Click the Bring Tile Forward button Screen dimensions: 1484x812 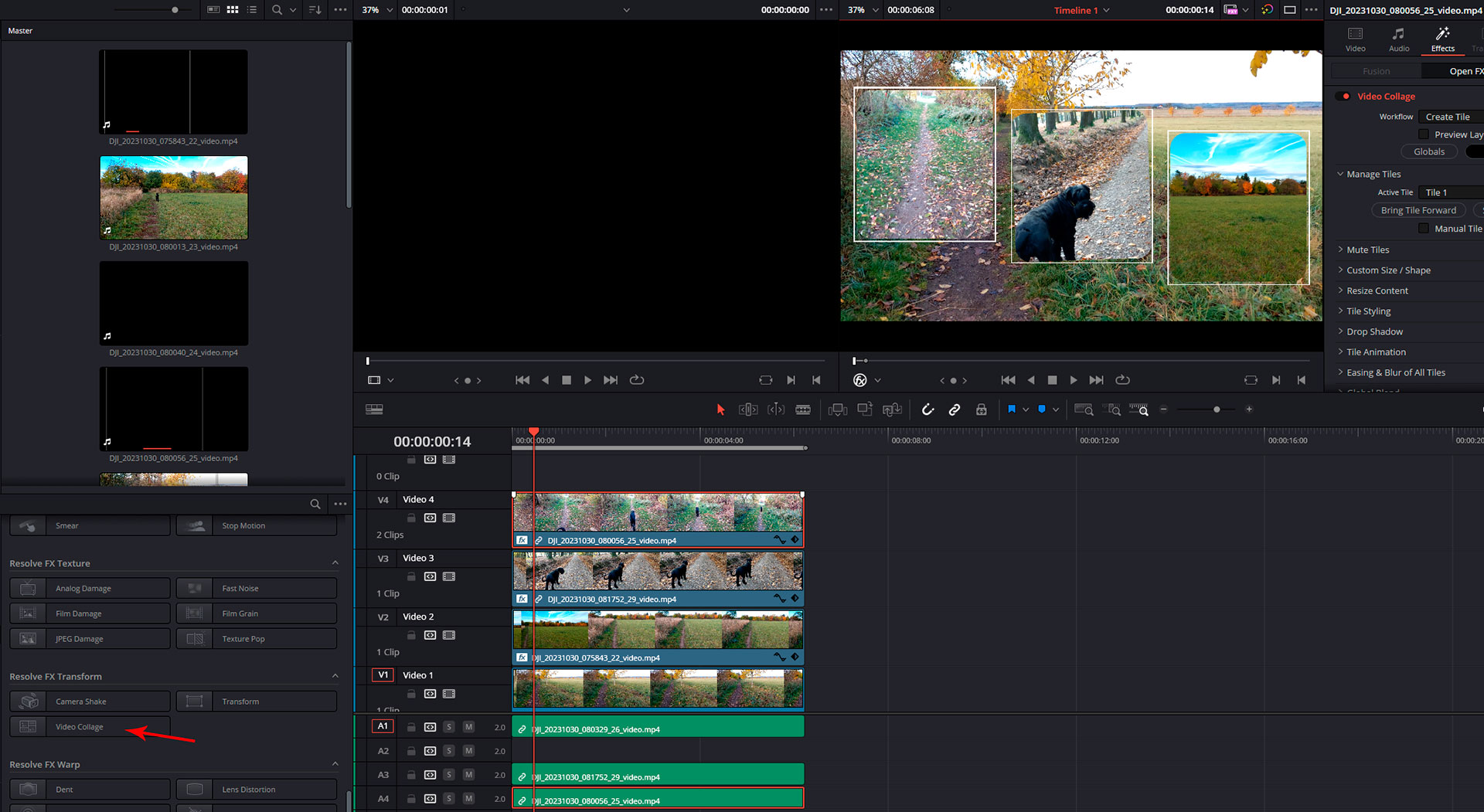point(1418,210)
